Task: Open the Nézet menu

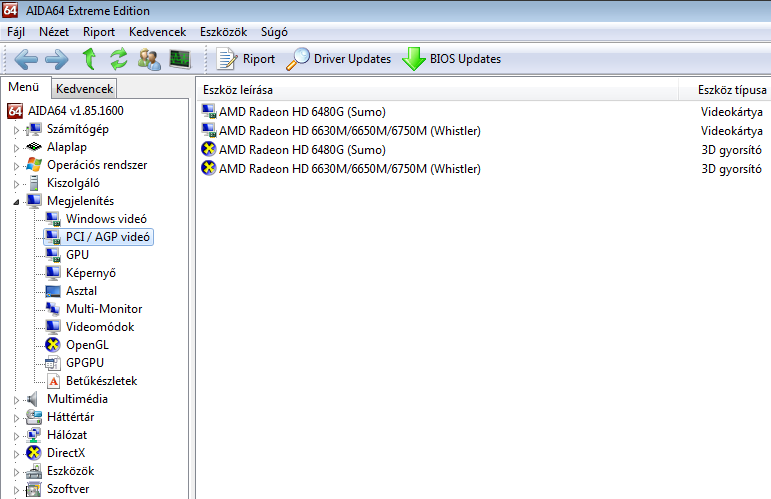Action: [54, 32]
